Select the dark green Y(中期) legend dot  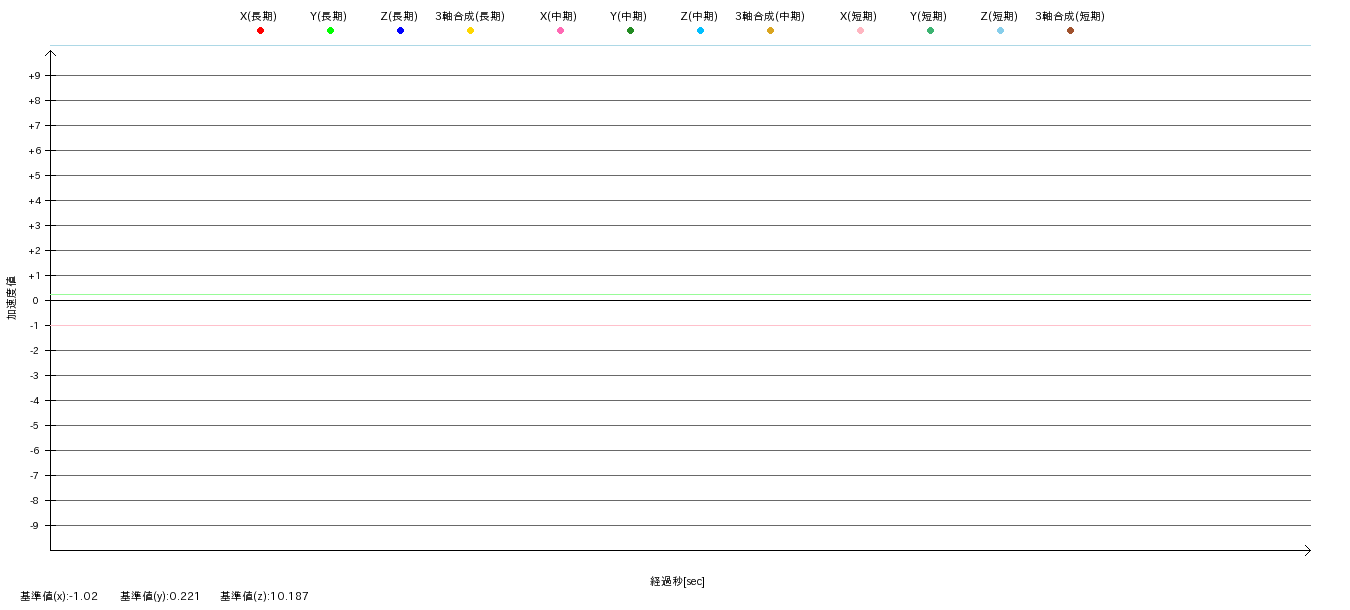tap(630, 31)
